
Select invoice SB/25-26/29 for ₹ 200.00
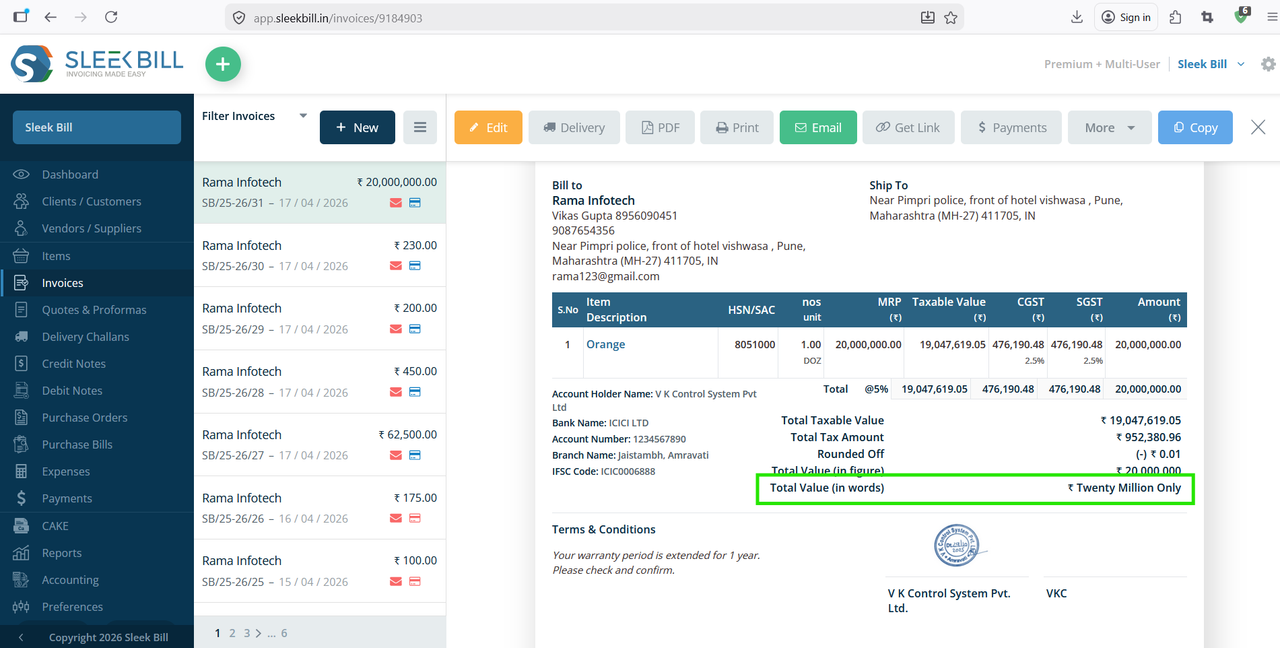click(x=319, y=318)
